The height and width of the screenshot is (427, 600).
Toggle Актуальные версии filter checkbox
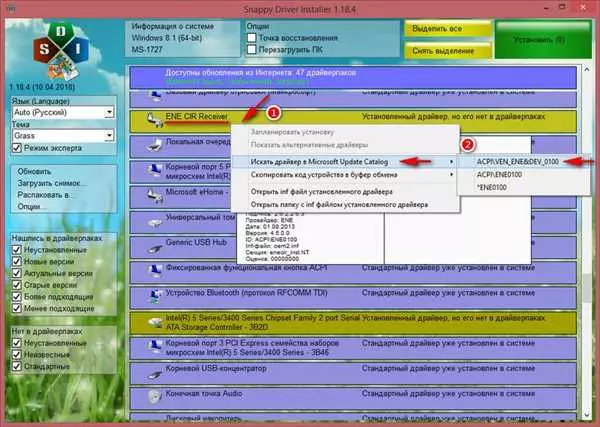pos(16,273)
